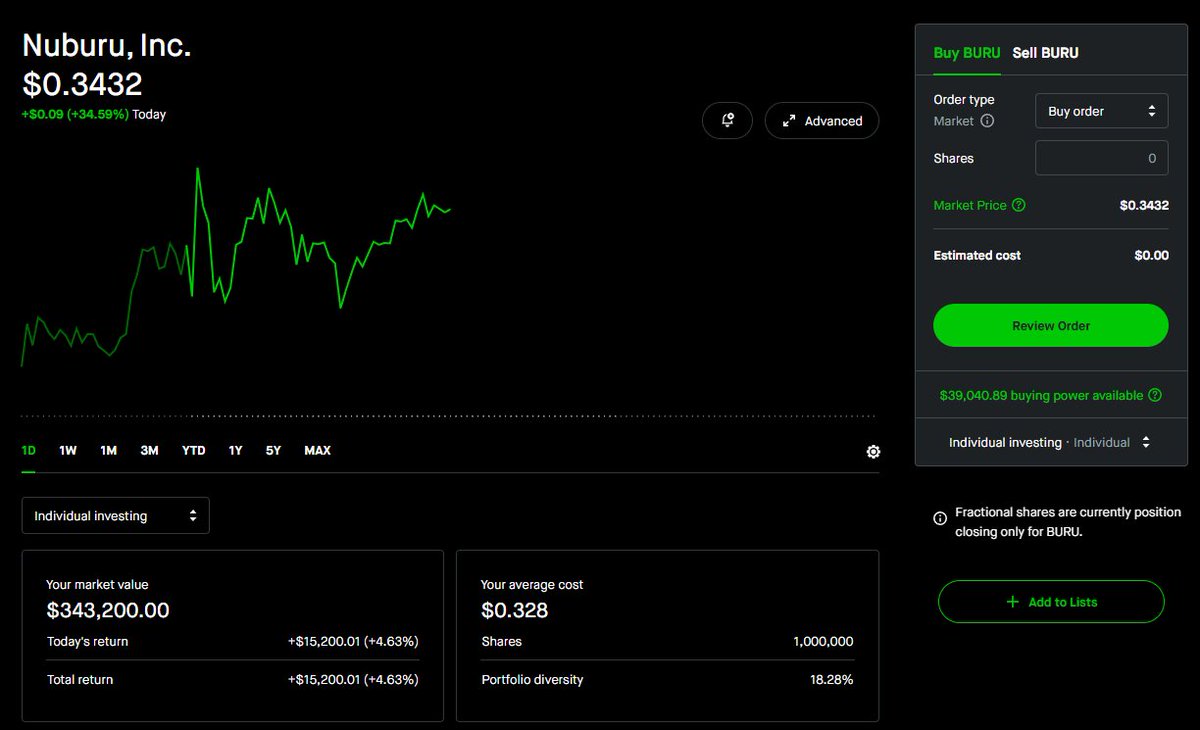The width and height of the screenshot is (1200, 730).
Task: Click the Total return amount
Action: tap(353, 680)
